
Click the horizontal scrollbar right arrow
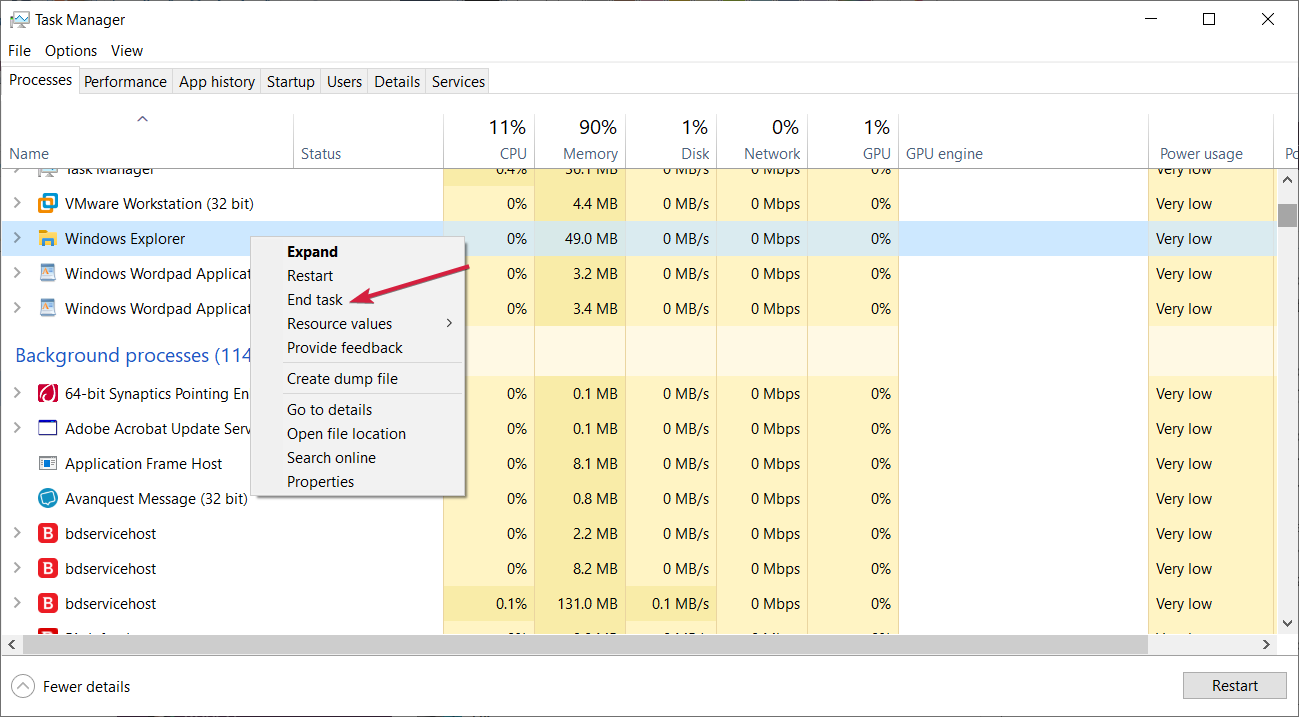click(1265, 644)
